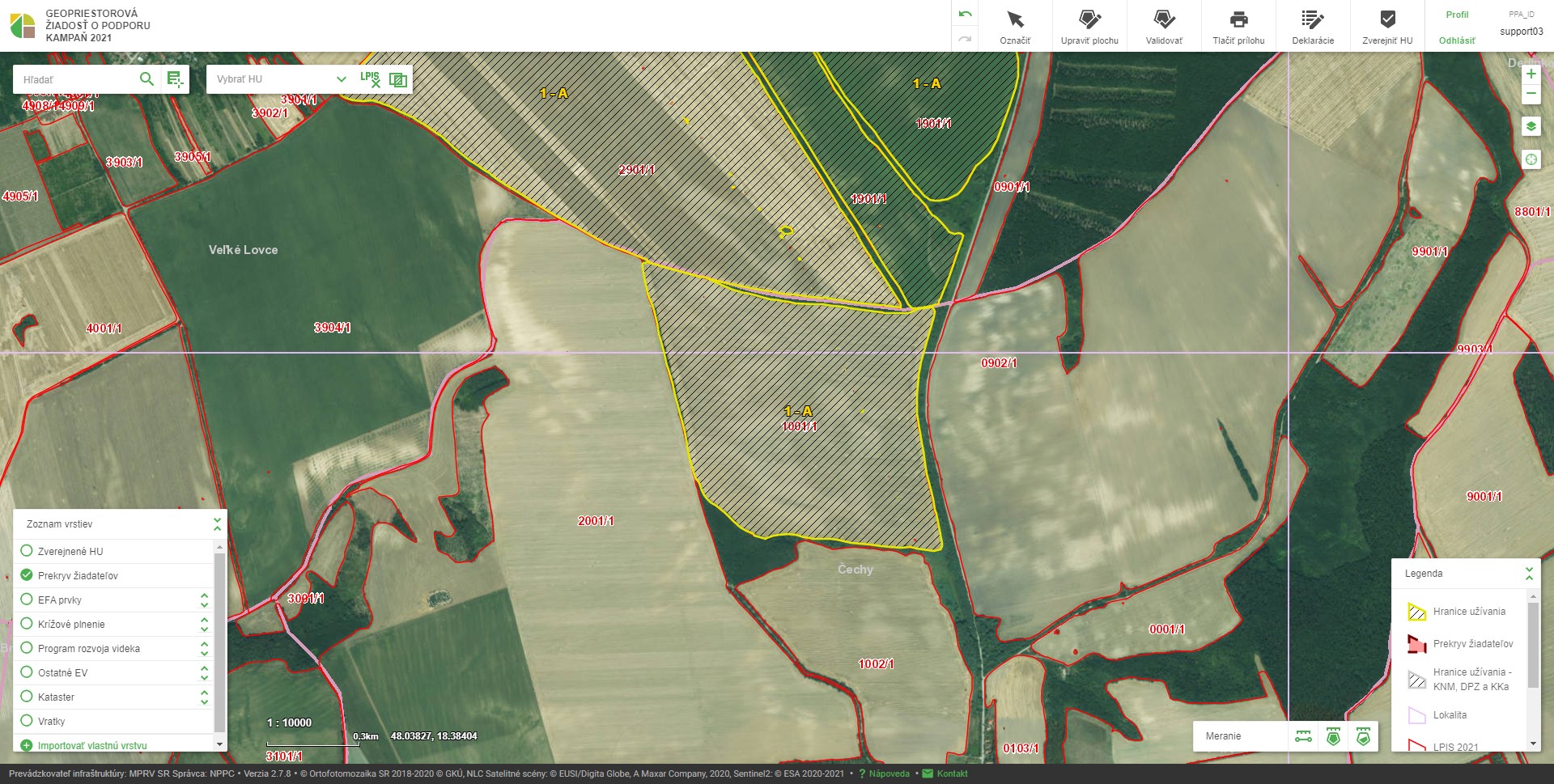Open the Profil link

1457,15
